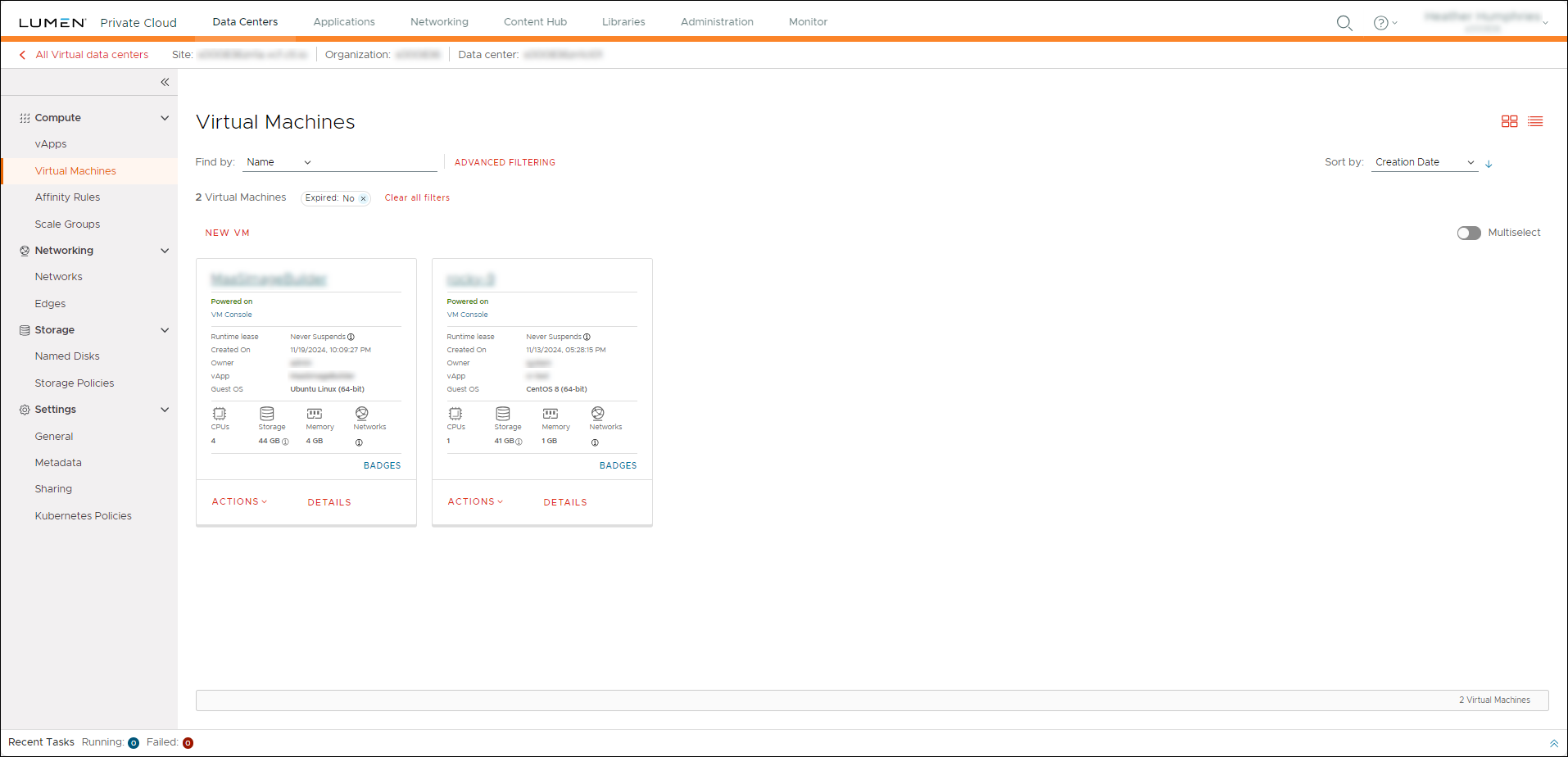This screenshot has height=757, width=1568.
Task: Click the Storage info icon showing 44 GB
Action: (284, 441)
